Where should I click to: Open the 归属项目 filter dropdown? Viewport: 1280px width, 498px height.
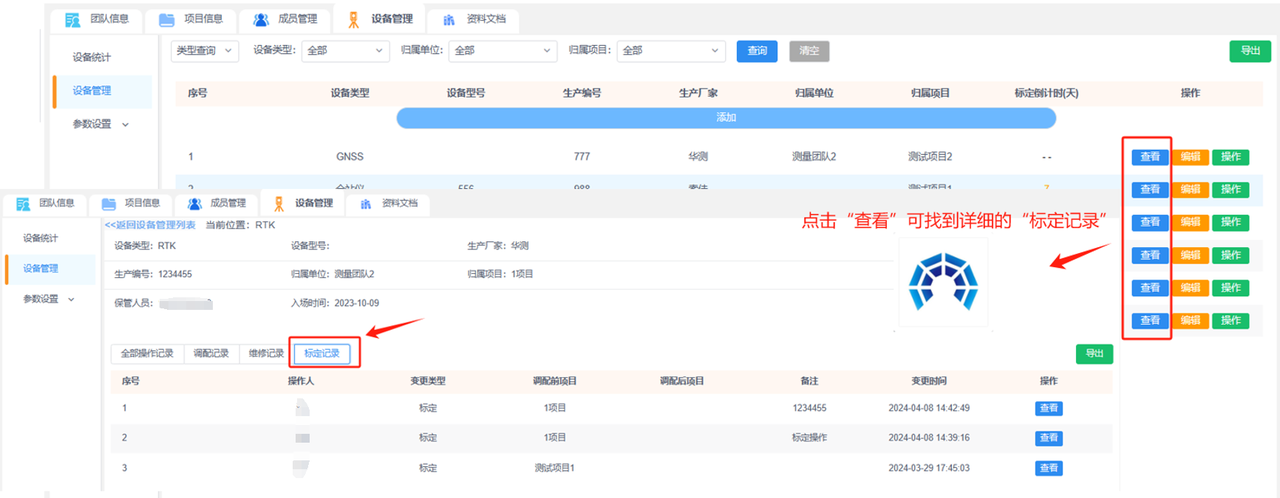point(671,51)
